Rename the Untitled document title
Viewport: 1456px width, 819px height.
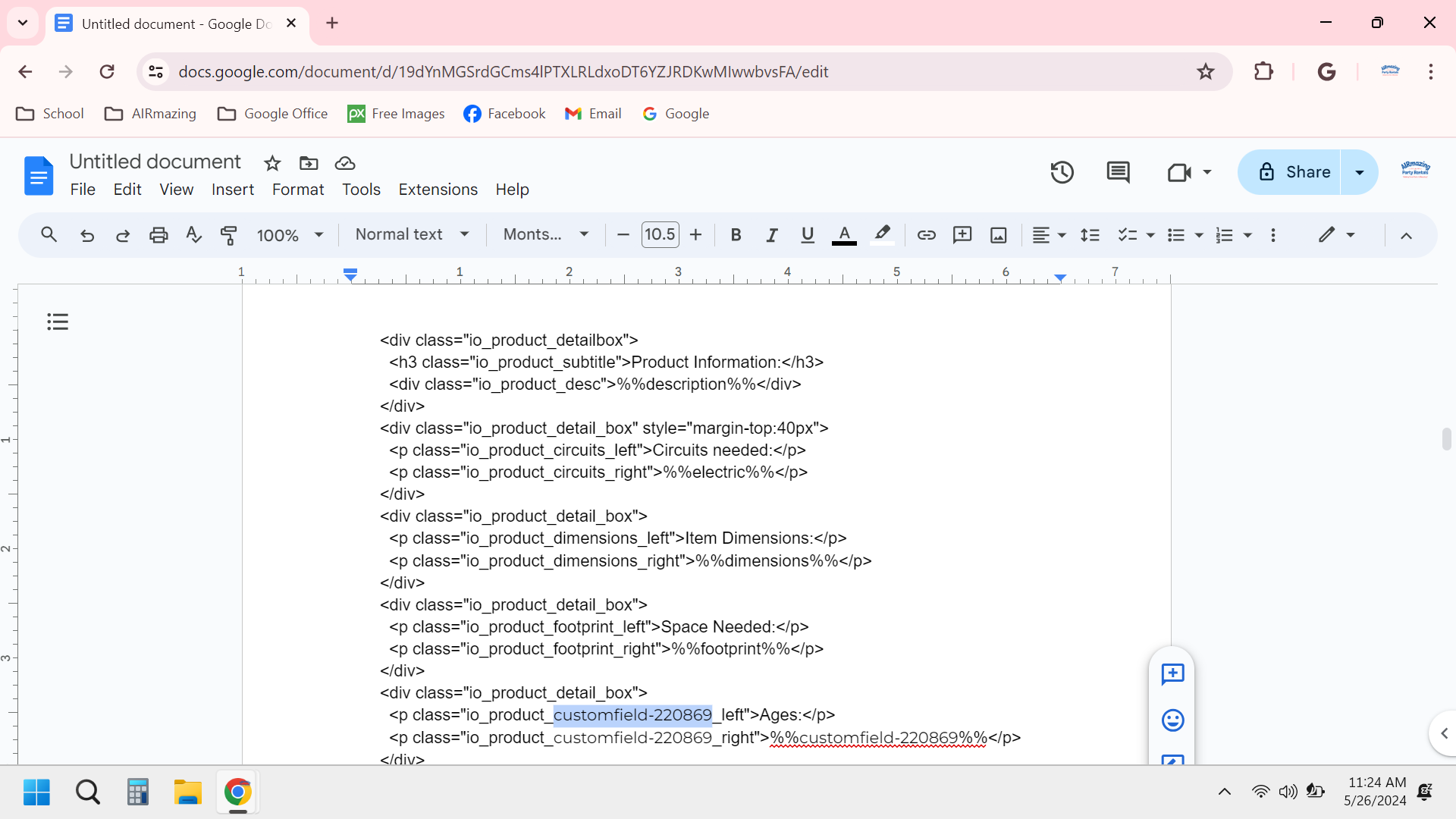[x=155, y=162]
